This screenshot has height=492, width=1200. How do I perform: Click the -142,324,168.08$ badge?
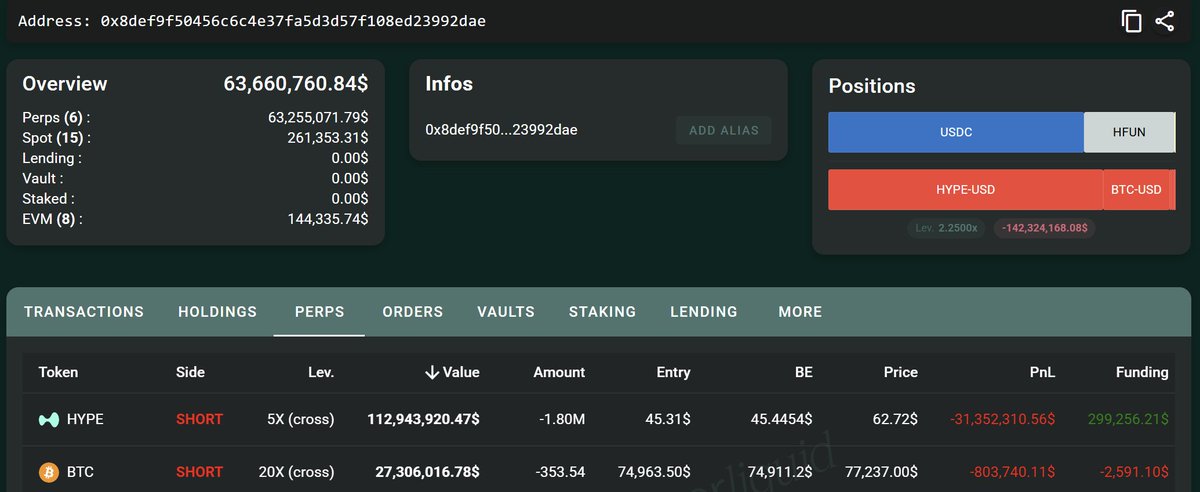1045,228
